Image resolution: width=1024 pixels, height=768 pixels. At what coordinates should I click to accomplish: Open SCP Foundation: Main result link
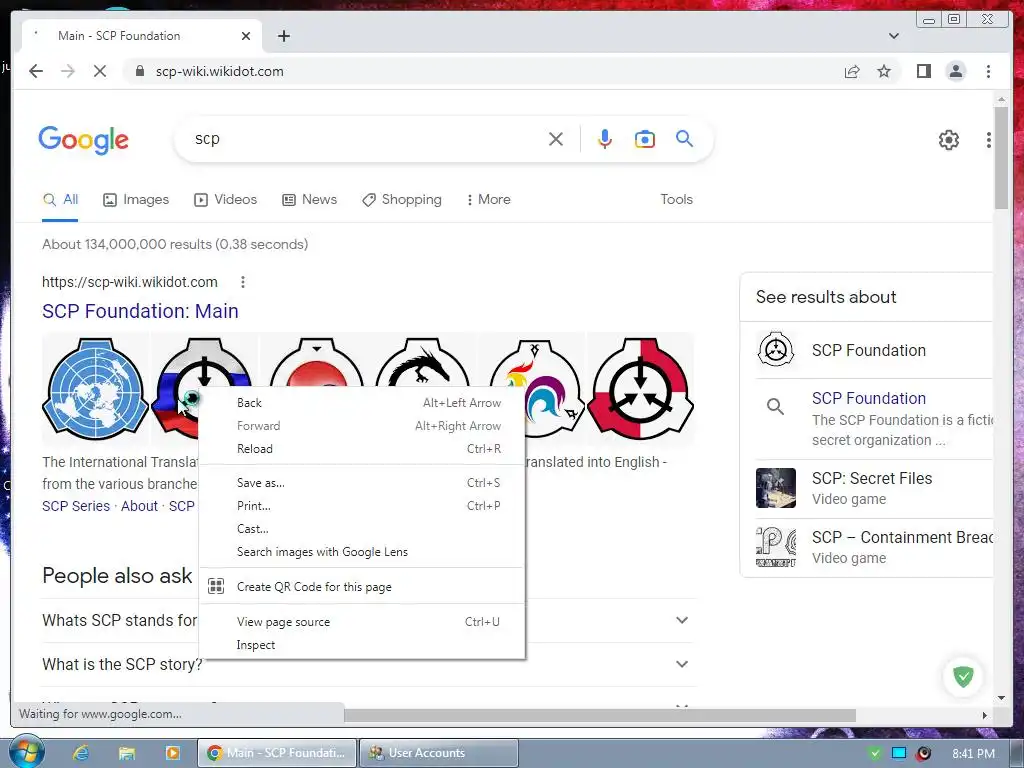pos(140,311)
